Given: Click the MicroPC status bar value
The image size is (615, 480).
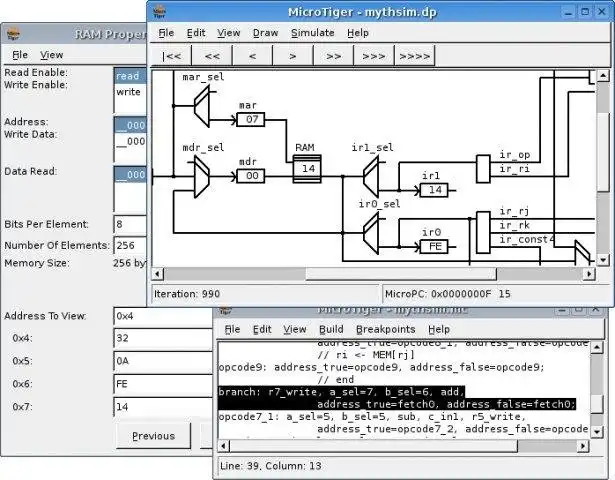Looking at the screenshot, I should pyautogui.click(x=448, y=294).
